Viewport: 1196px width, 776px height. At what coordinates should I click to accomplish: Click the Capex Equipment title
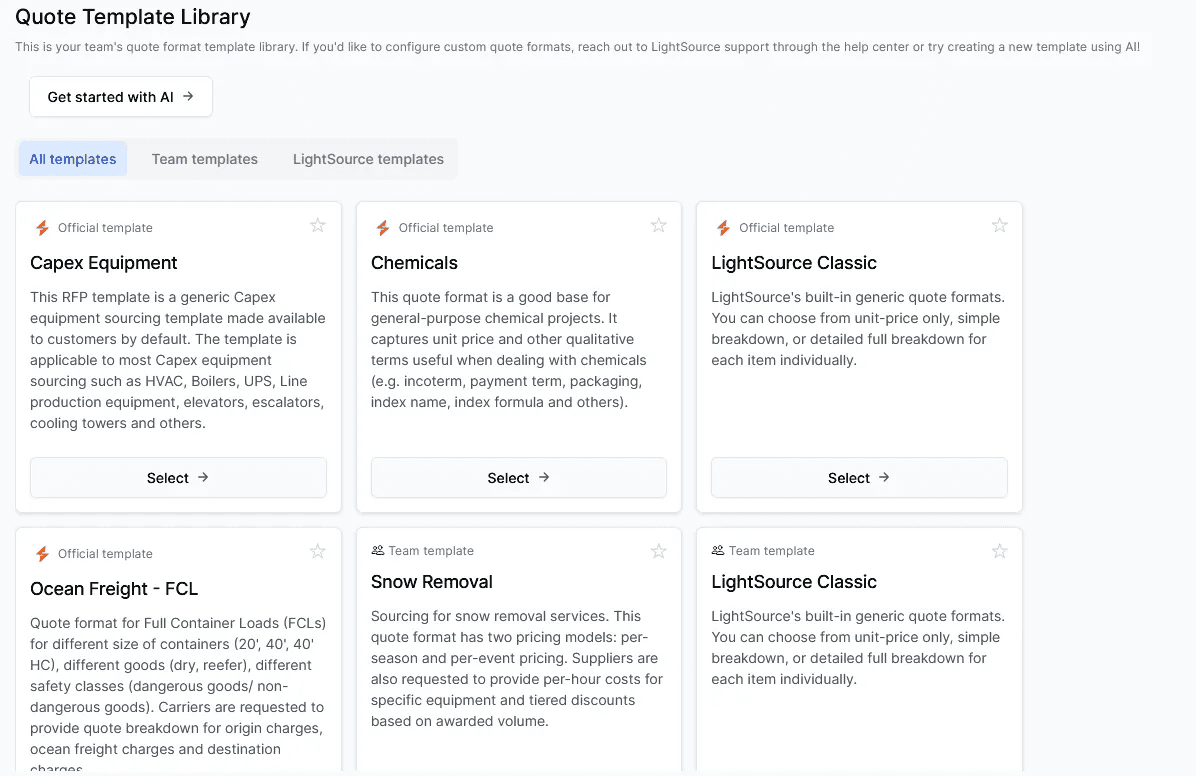click(x=104, y=262)
